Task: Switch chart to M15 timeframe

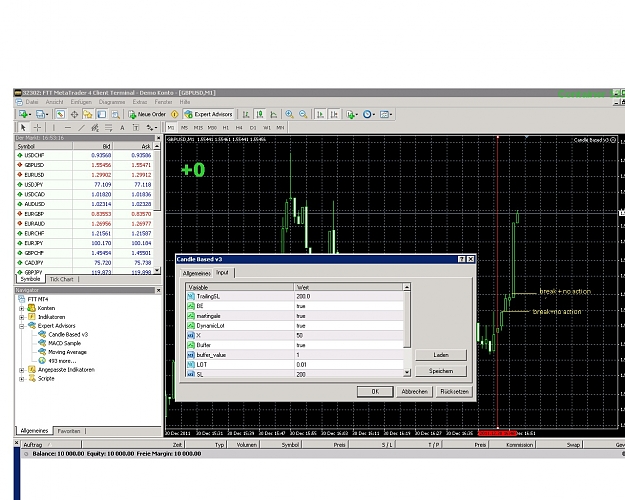Action: tap(198, 128)
